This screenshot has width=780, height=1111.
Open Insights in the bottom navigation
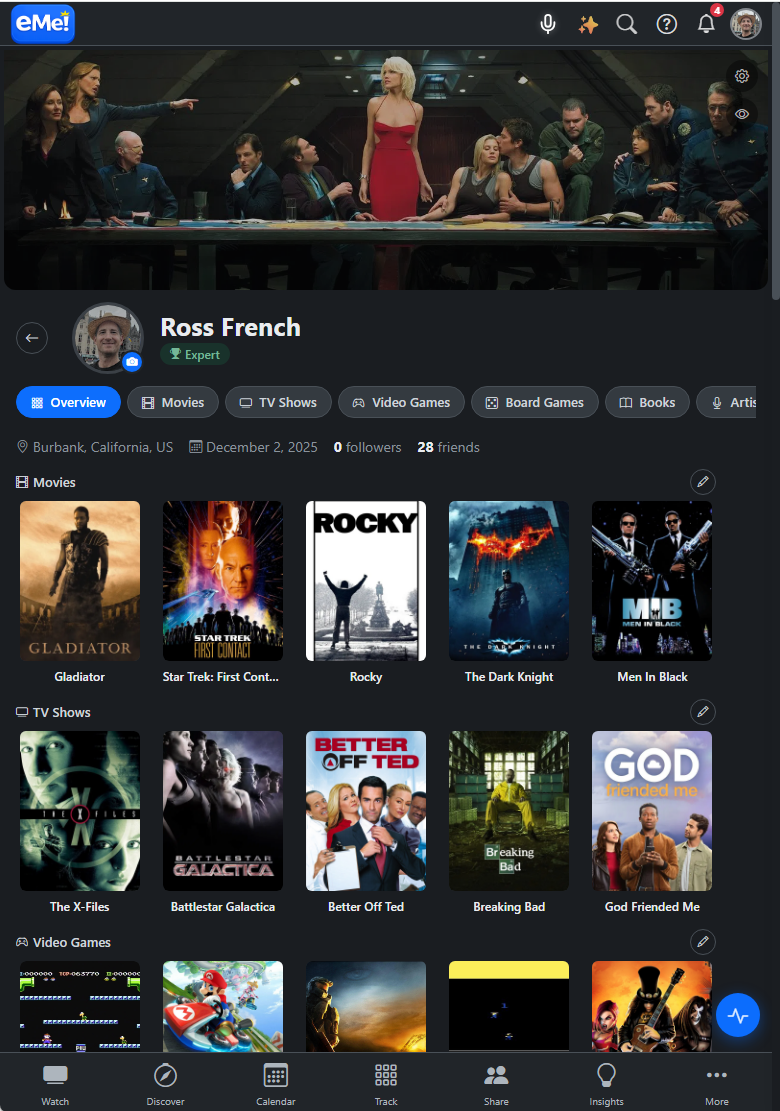[x=606, y=1083]
